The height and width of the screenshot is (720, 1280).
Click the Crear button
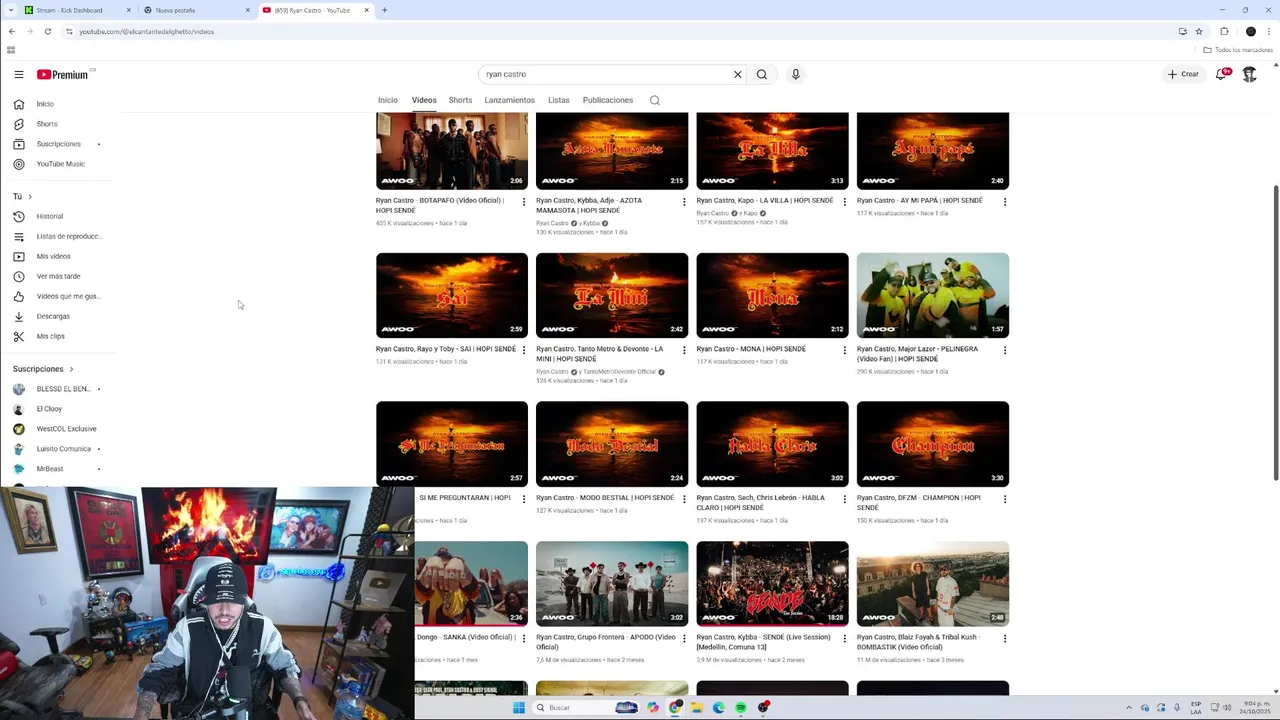[x=1182, y=74]
